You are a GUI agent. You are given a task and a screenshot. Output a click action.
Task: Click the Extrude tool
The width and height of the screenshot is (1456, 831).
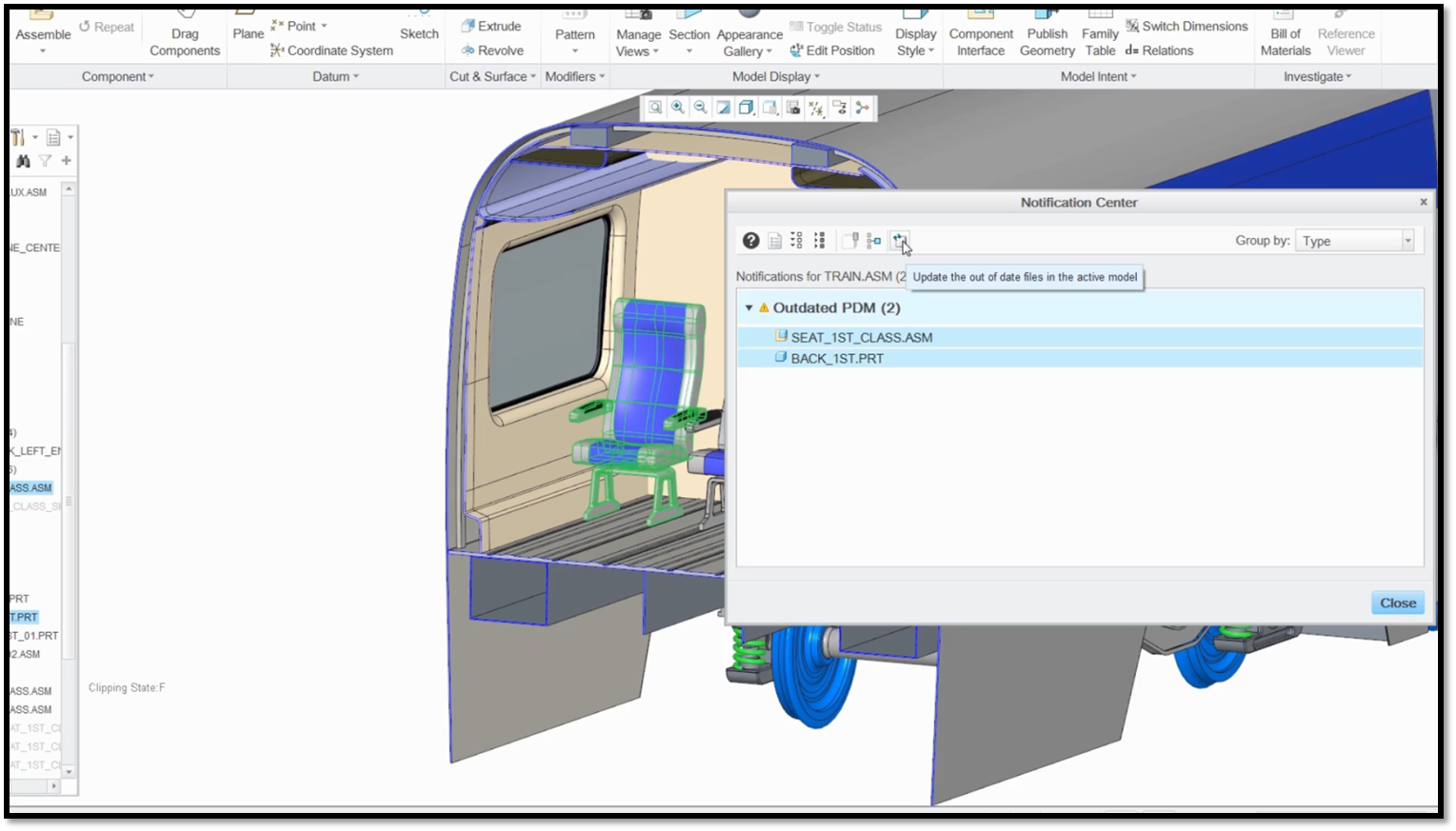(491, 27)
